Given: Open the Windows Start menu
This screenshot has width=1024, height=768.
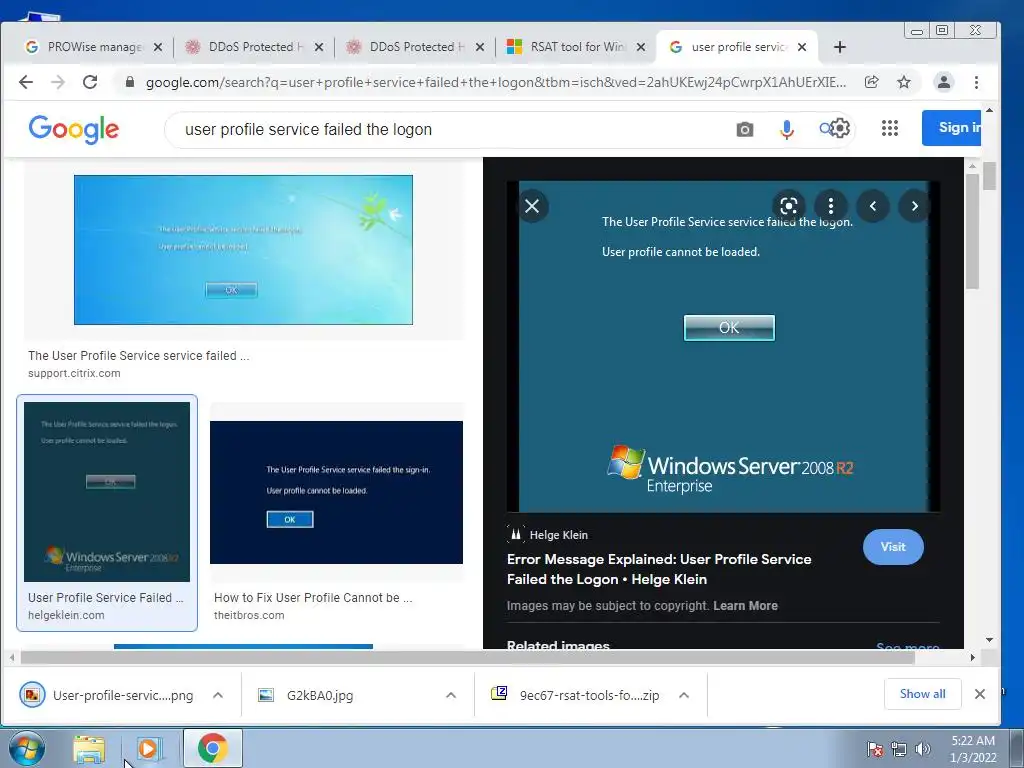Looking at the screenshot, I should pyautogui.click(x=27, y=748).
